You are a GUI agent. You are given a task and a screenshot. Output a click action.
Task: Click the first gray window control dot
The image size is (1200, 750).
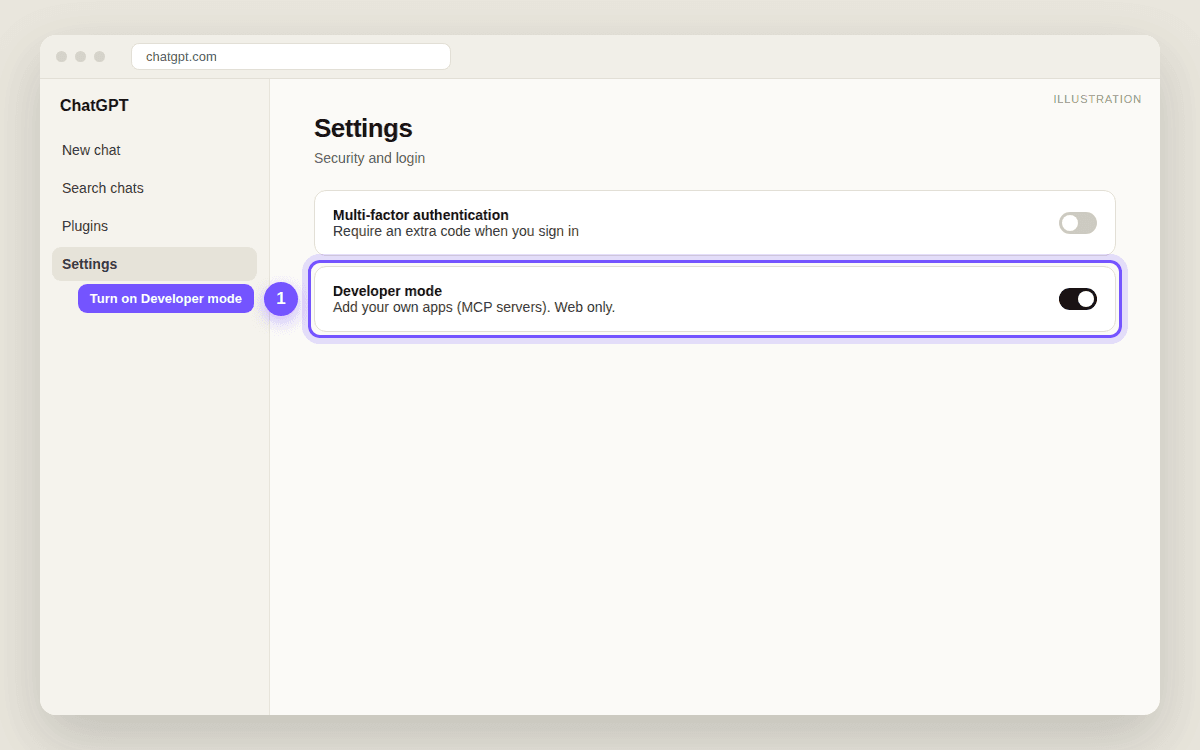[x=62, y=57]
